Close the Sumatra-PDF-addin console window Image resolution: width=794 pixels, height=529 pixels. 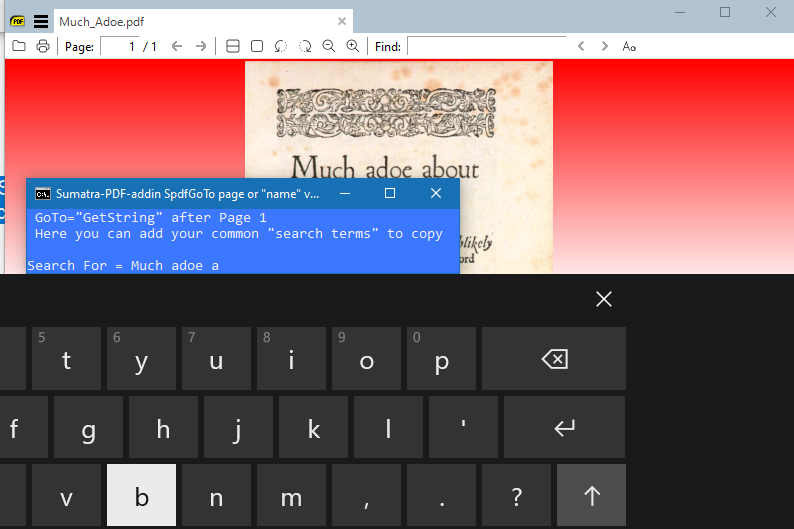[x=435, y=193]
